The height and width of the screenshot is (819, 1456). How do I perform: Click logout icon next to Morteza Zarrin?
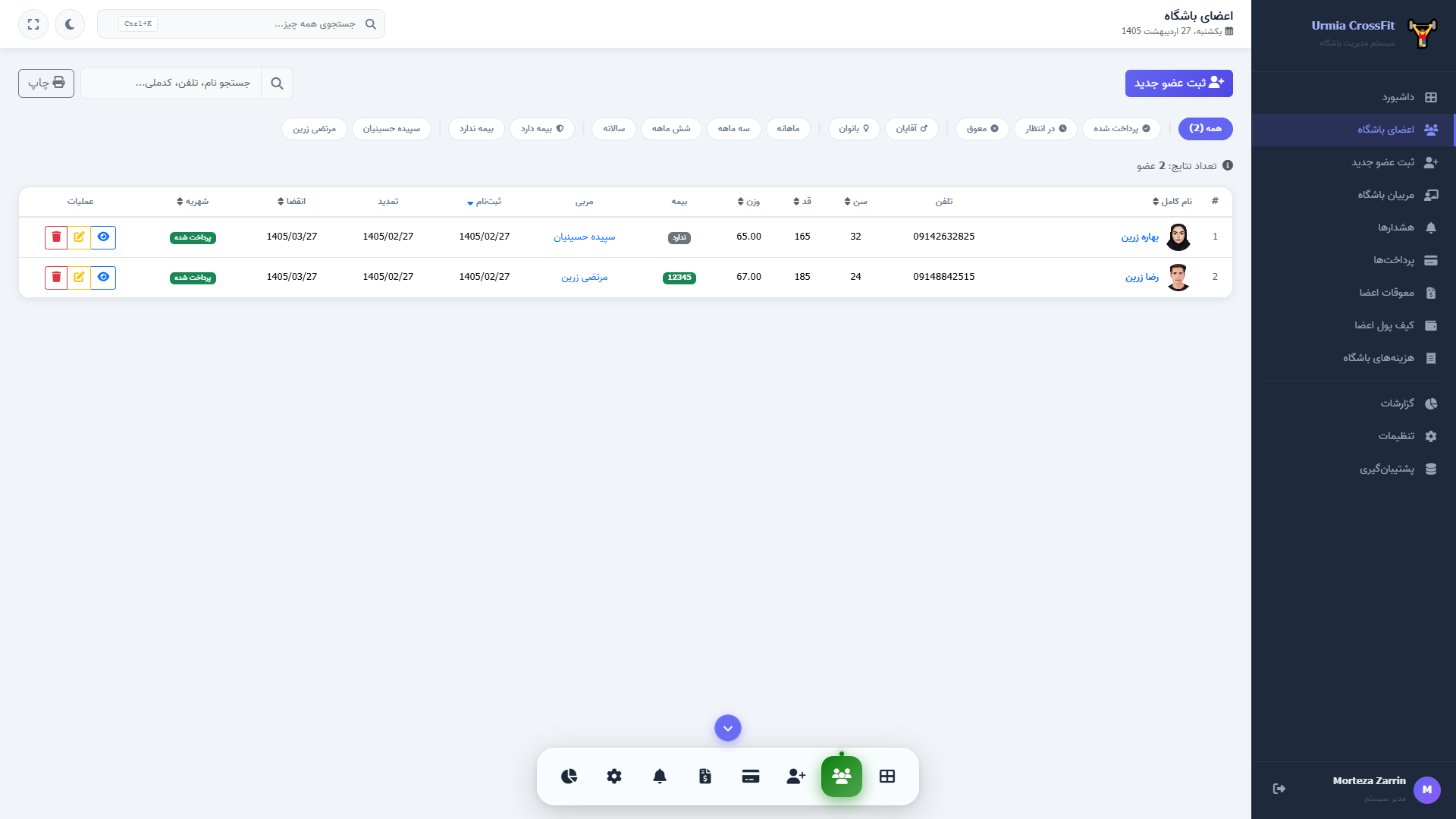click(x=1279, y=789)
